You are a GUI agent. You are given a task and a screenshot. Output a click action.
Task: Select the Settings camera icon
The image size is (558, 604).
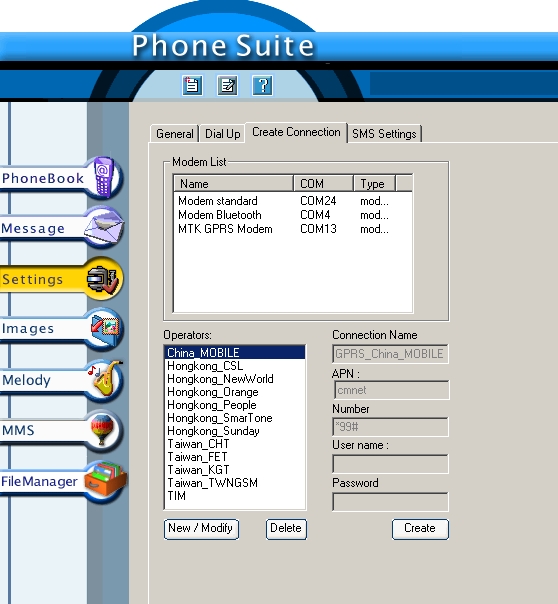[102, 279]
